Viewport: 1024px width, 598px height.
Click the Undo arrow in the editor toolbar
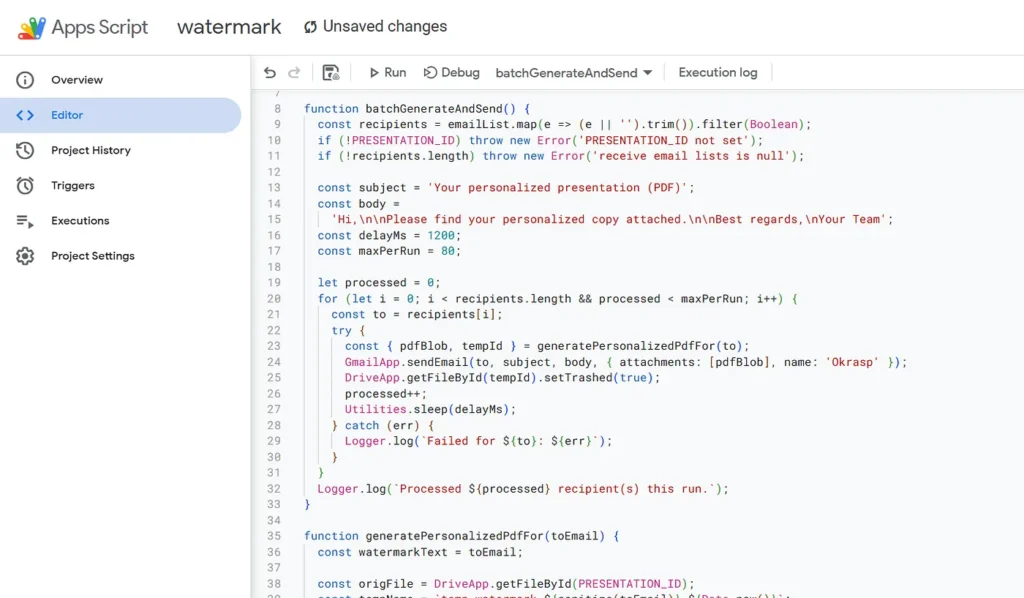point(268,72)
